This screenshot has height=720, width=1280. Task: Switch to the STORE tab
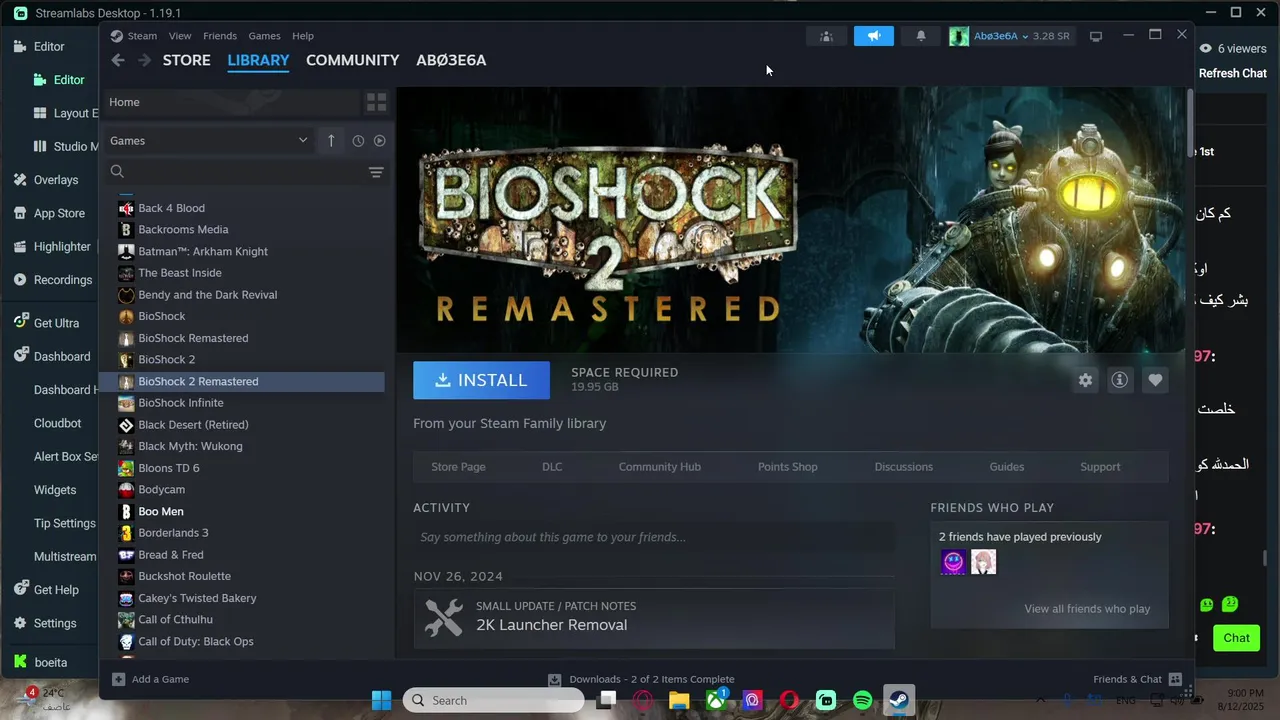[x=187, y=60]
